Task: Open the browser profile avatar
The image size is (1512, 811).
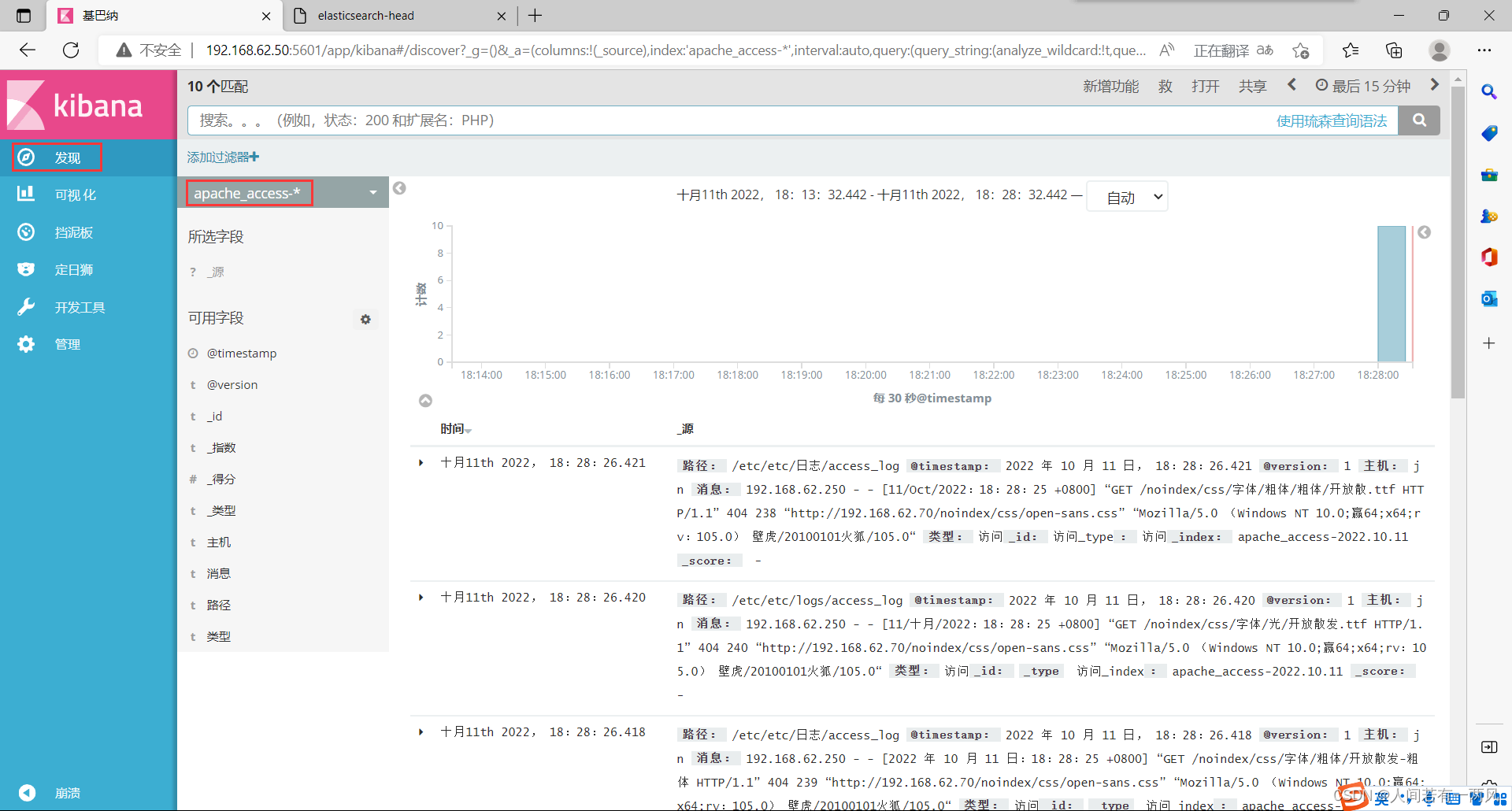Action: pyautogui.click(x=1440, y=50)
